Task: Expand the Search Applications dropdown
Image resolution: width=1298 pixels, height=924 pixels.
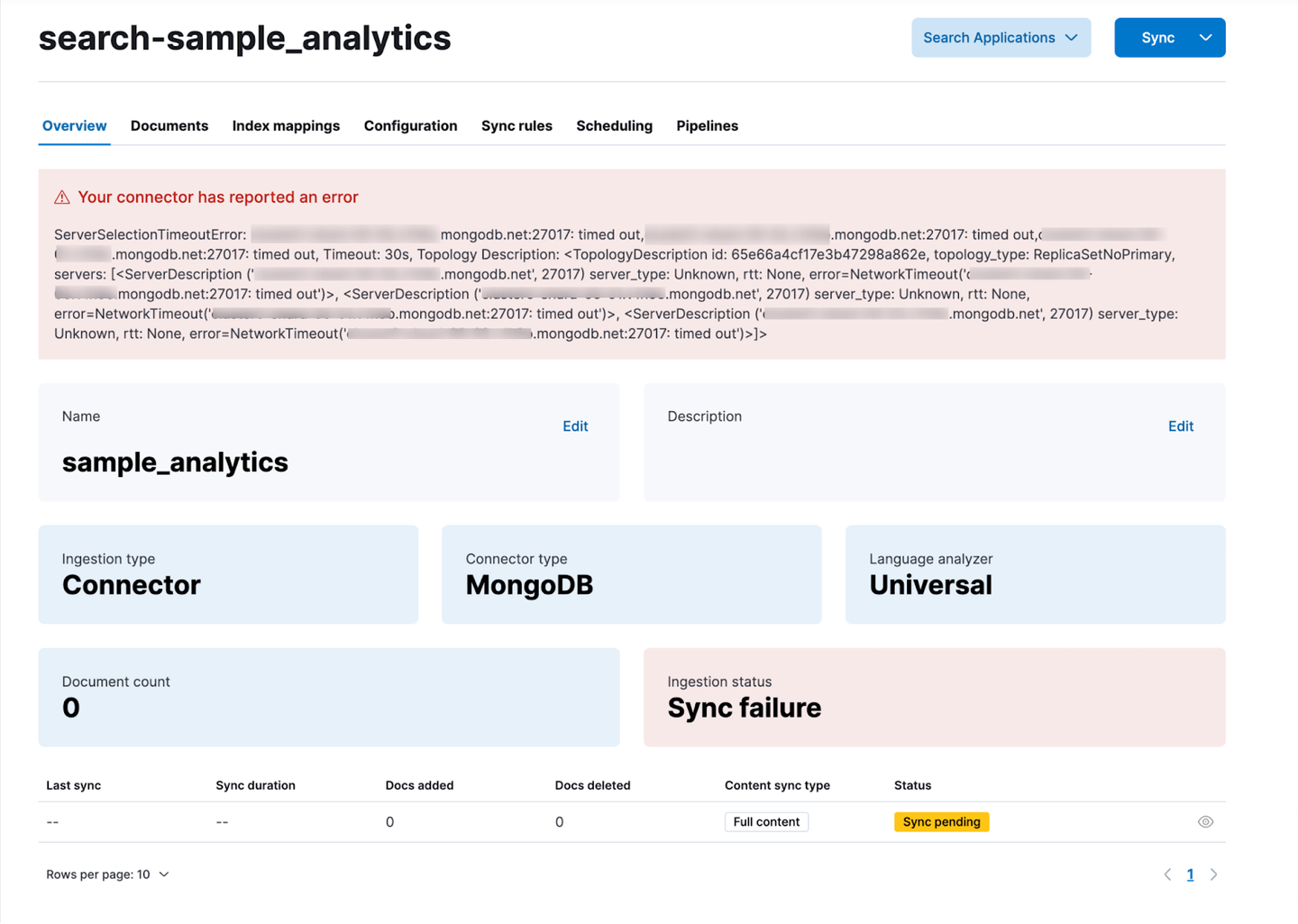Action: point(1001,38)
